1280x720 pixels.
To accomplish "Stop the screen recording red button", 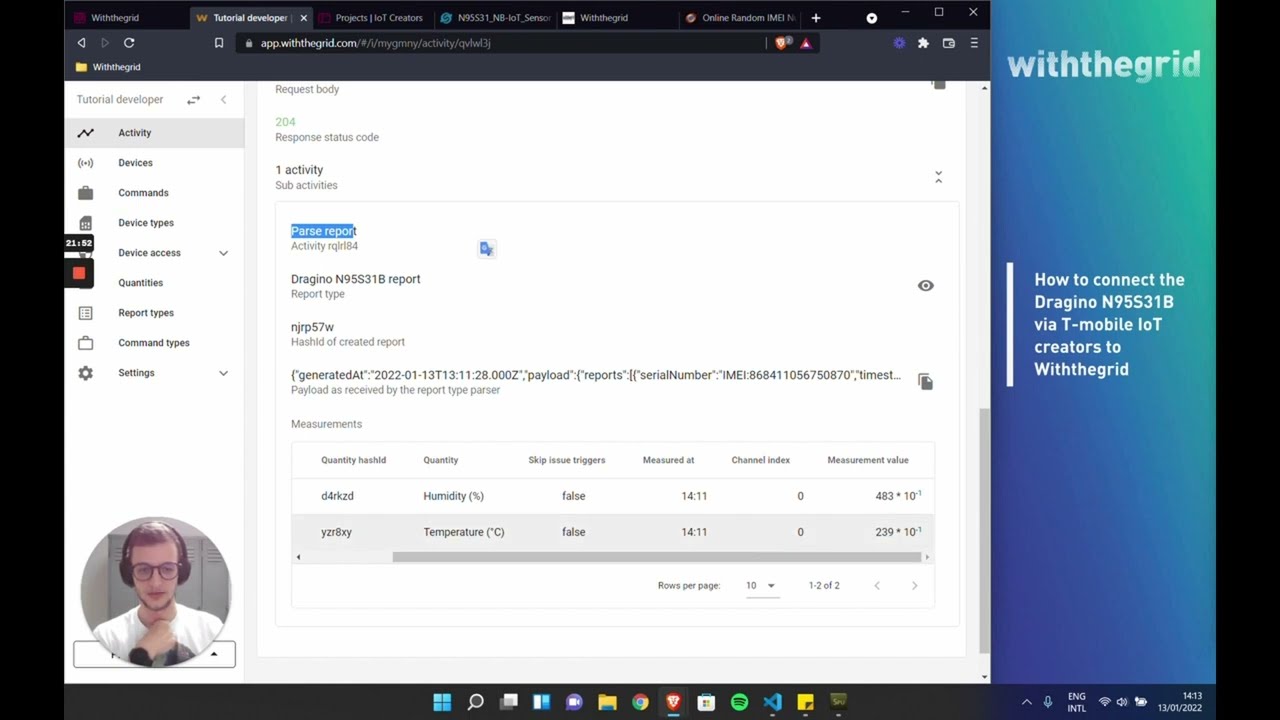I will [x=79, y=273].
